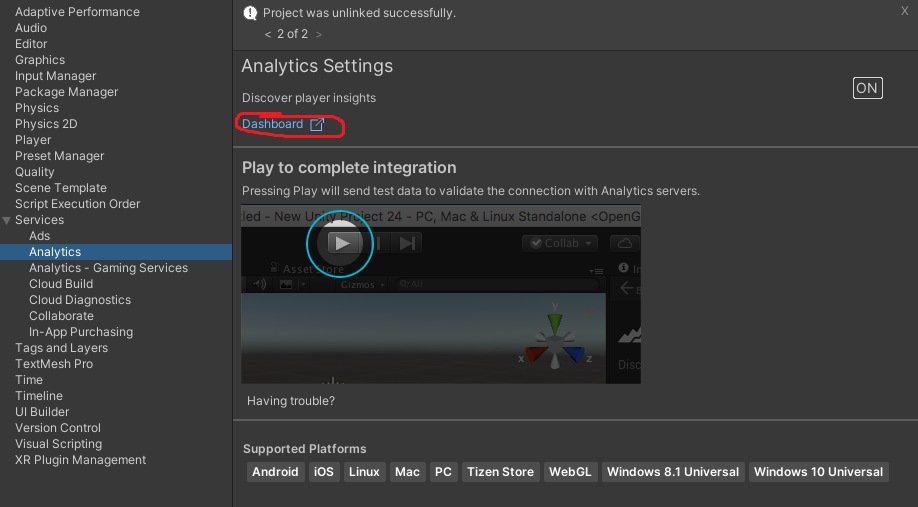This screenshot has height=507, width=918.
Task: Click the cloud icon in preview image
Action: pyautogui.click(x=625, y=243)
